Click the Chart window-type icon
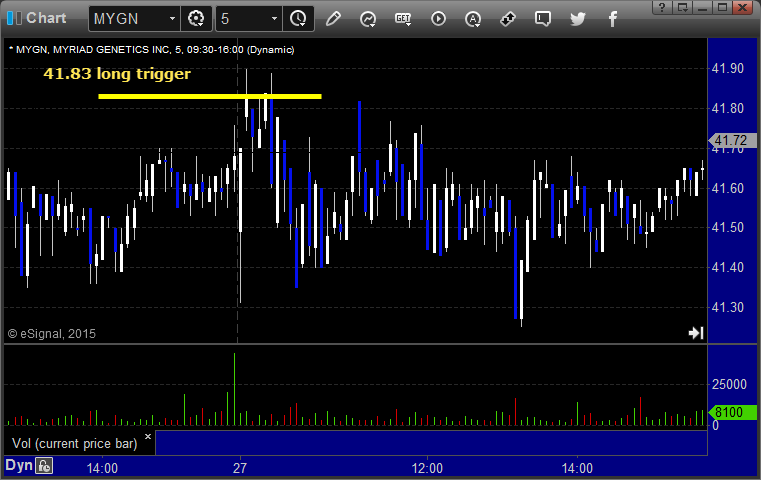761x480 pixels. coord(14,18)
